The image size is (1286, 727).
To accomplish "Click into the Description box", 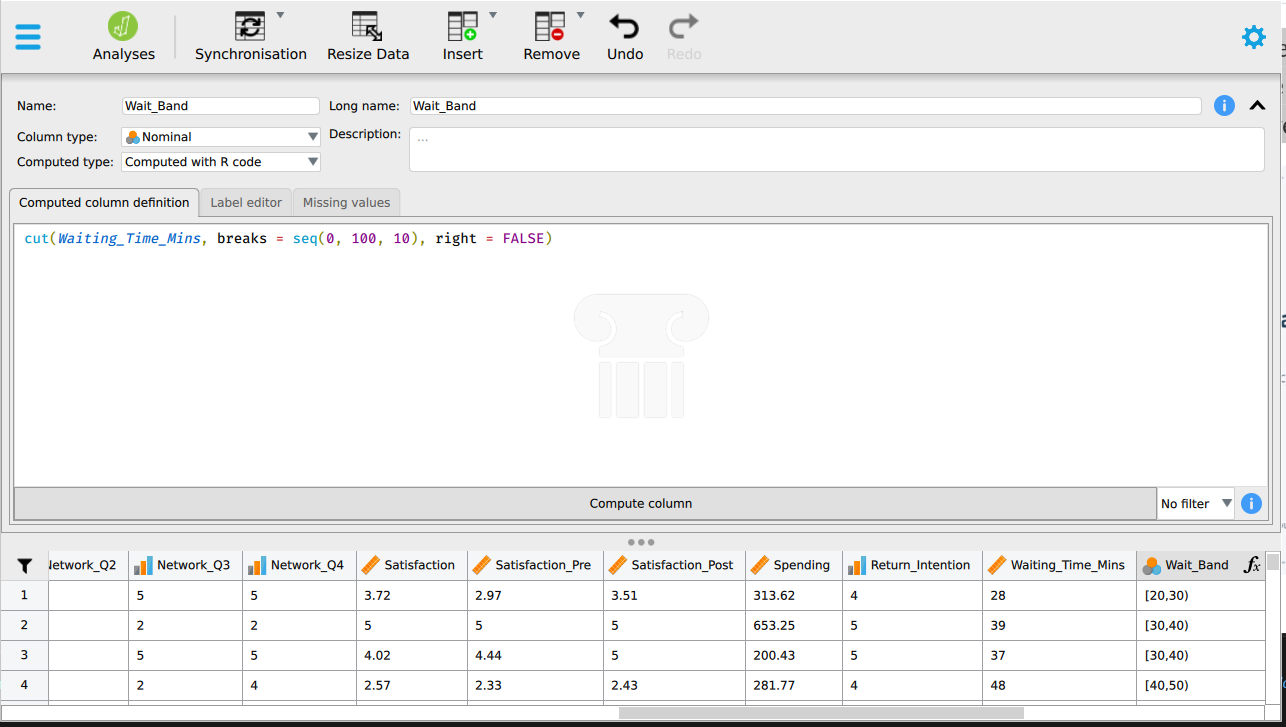I will coord(837,149).
